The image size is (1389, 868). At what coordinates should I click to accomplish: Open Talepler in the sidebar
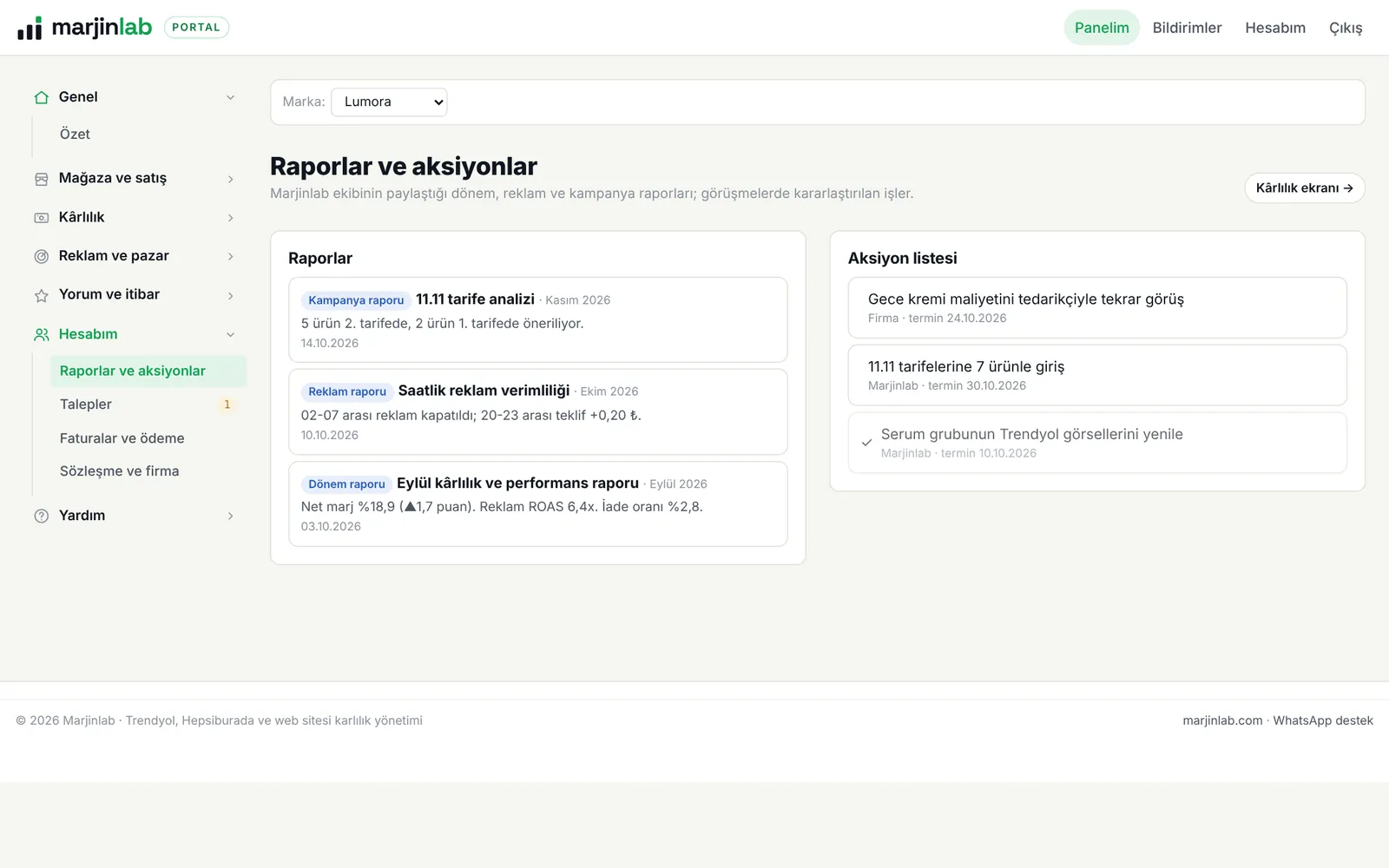[x=148, y=404]
